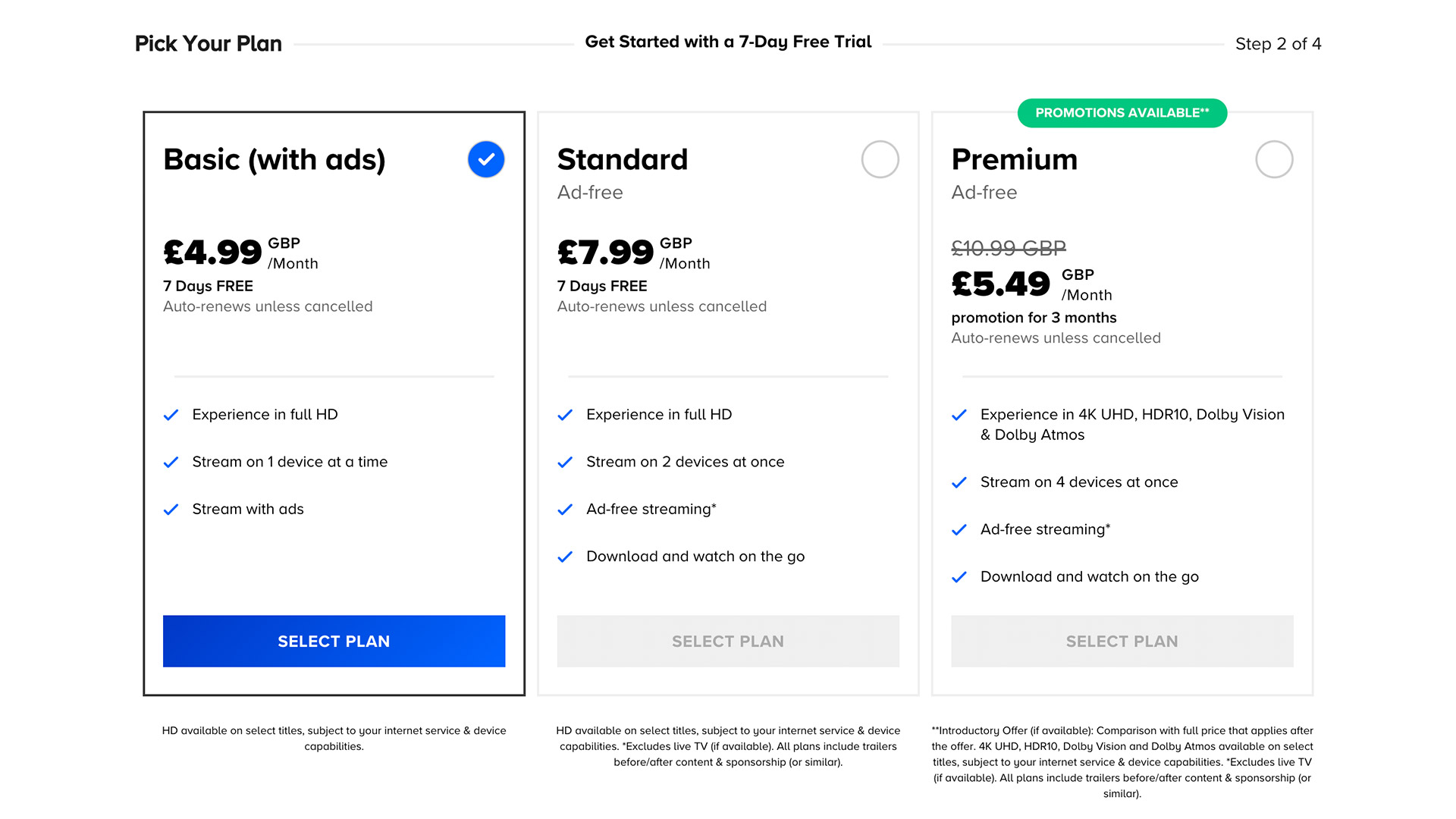This screenshot has width=1456, height=819.
Task: Click checkmark beside Stream on 2 devices
Action: [x=565, y=463]
